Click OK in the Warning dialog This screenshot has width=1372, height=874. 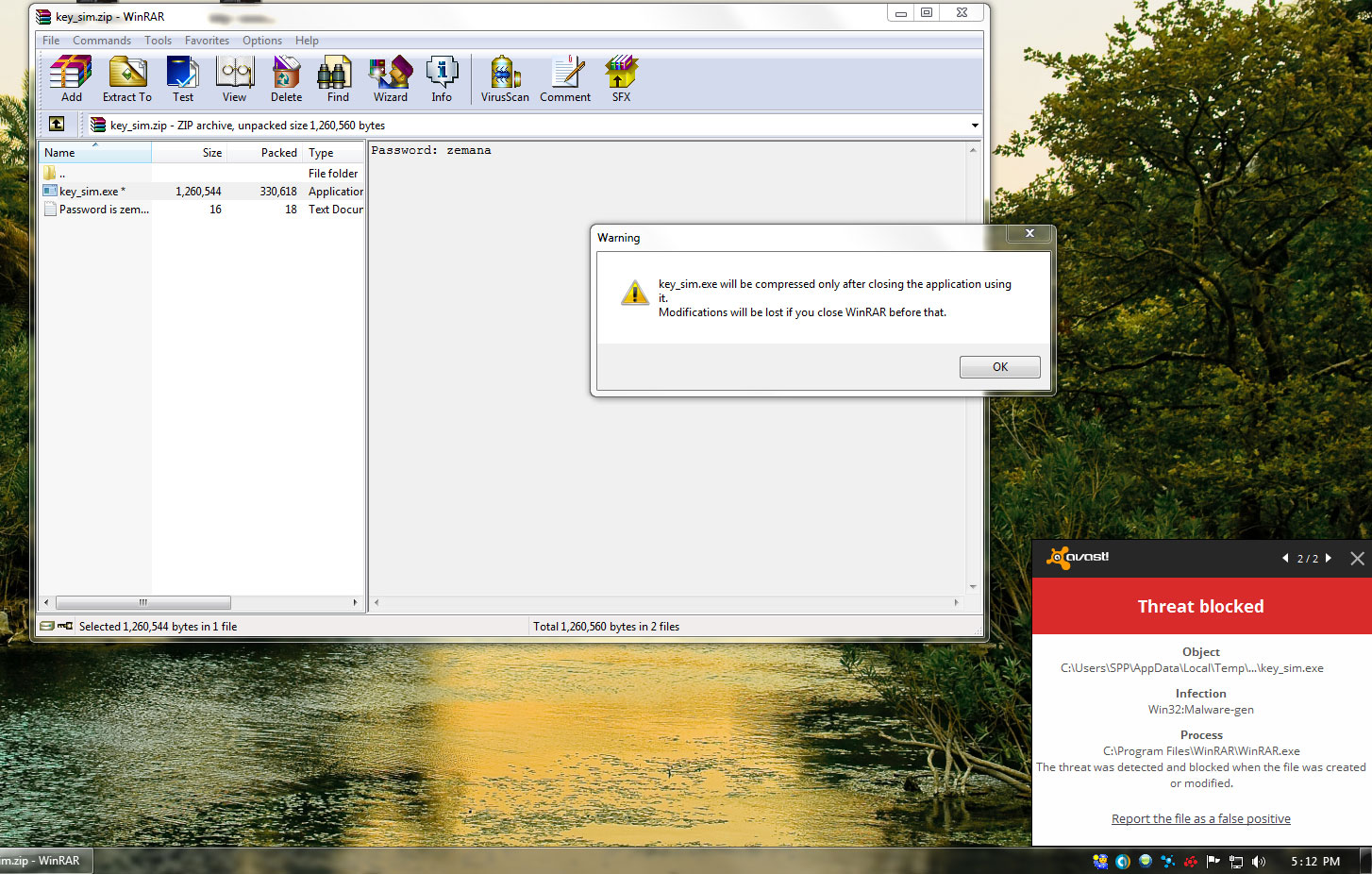(1000, 367)
